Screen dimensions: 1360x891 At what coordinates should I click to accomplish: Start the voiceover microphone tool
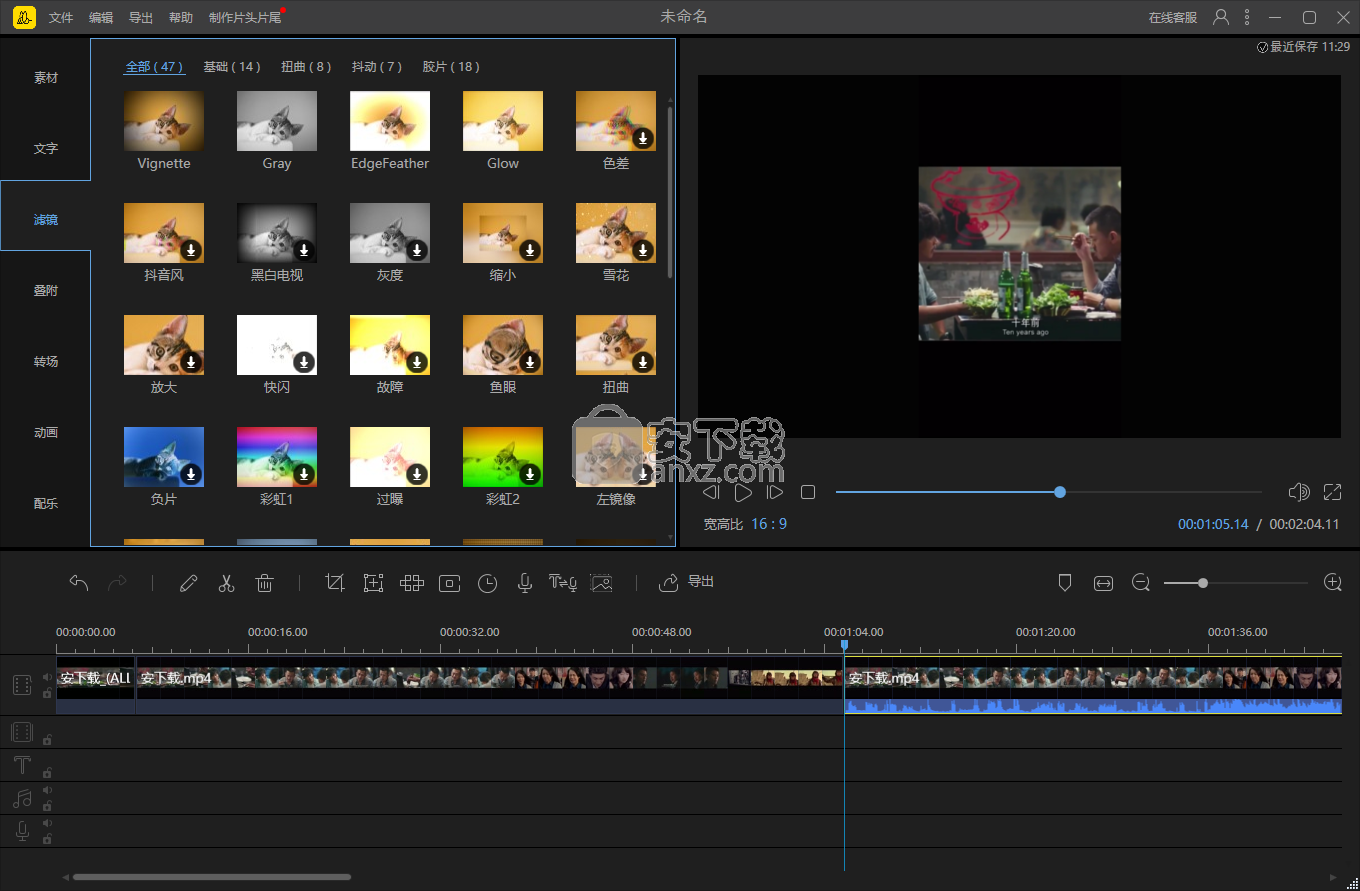[x=524, y=583]
